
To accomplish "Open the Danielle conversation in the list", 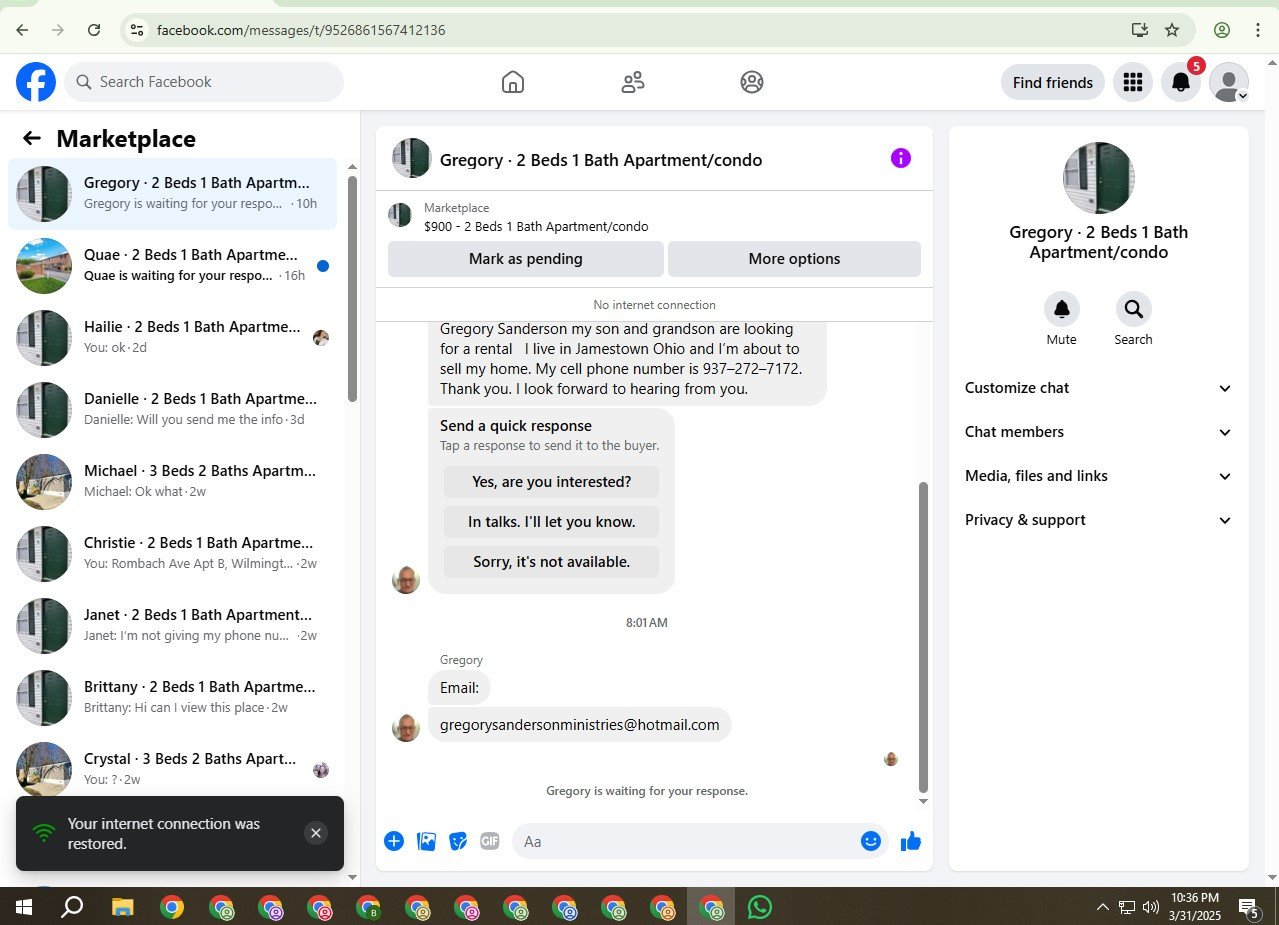I will [172, 410].
